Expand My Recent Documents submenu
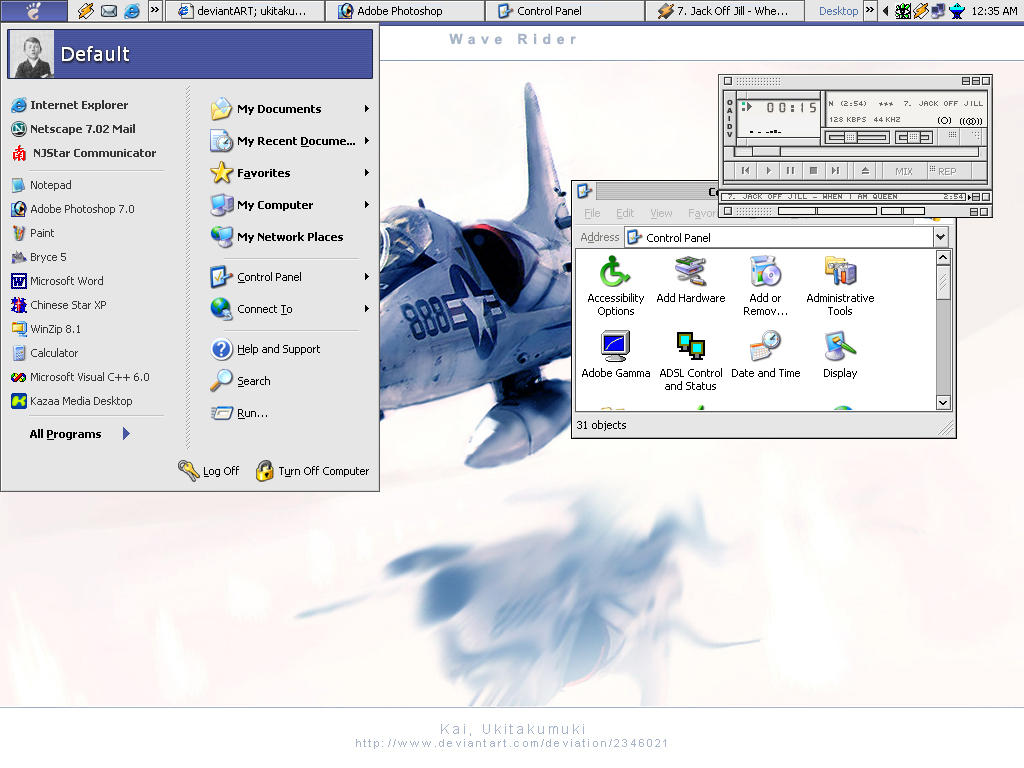Screen dimensions: 1024x768 367,141
